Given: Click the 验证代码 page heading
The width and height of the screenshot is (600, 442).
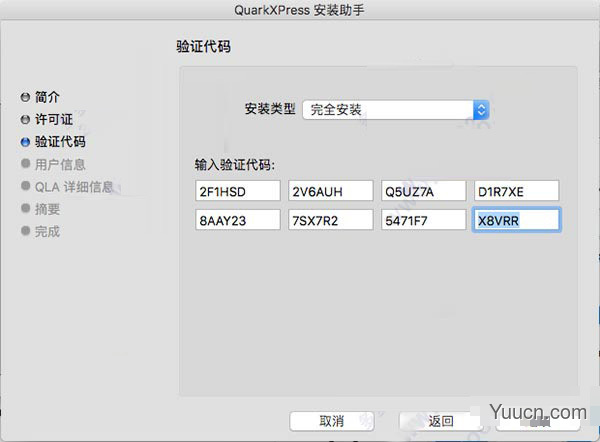Looking at the screenshot, I should point(204,47).
